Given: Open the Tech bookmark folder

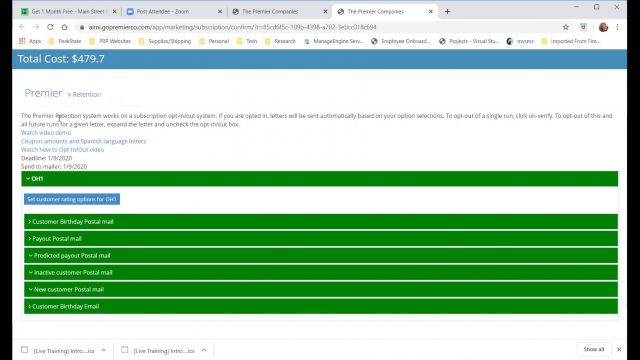Looking at the screenshot, I should pos(247,41).
